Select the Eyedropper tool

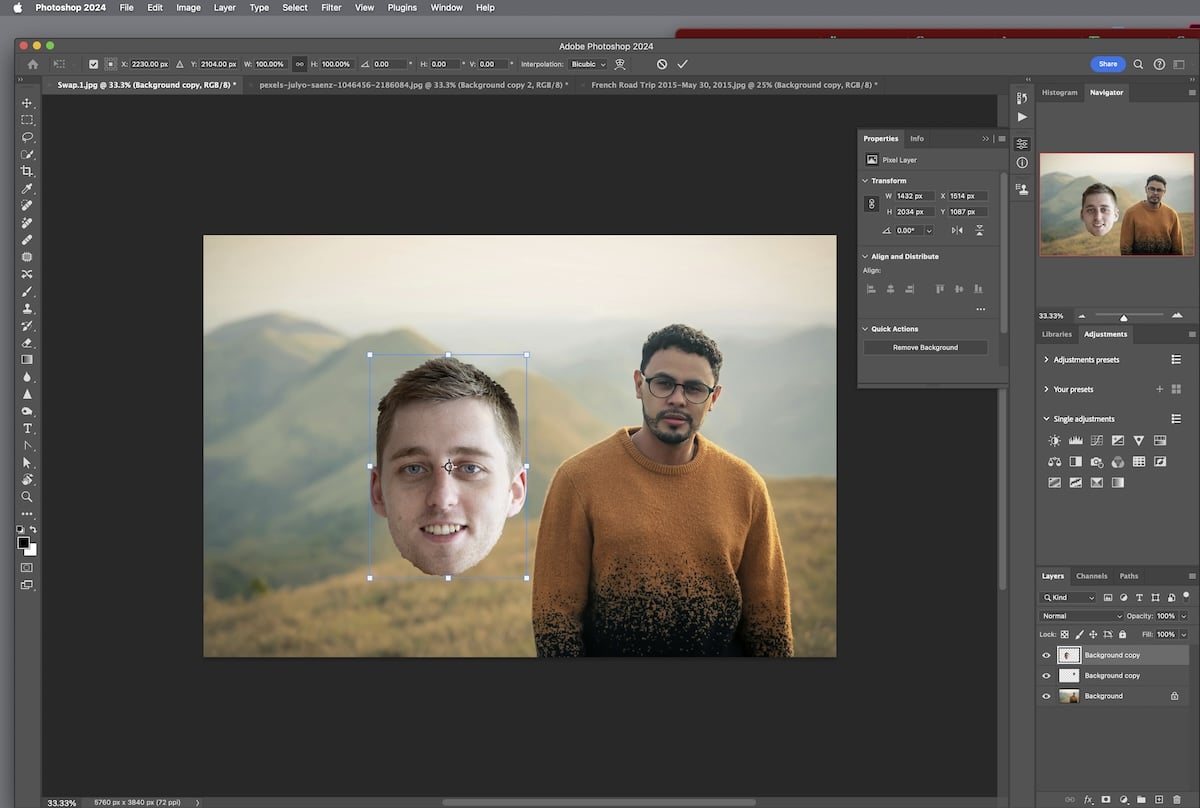tap(28, 188)
